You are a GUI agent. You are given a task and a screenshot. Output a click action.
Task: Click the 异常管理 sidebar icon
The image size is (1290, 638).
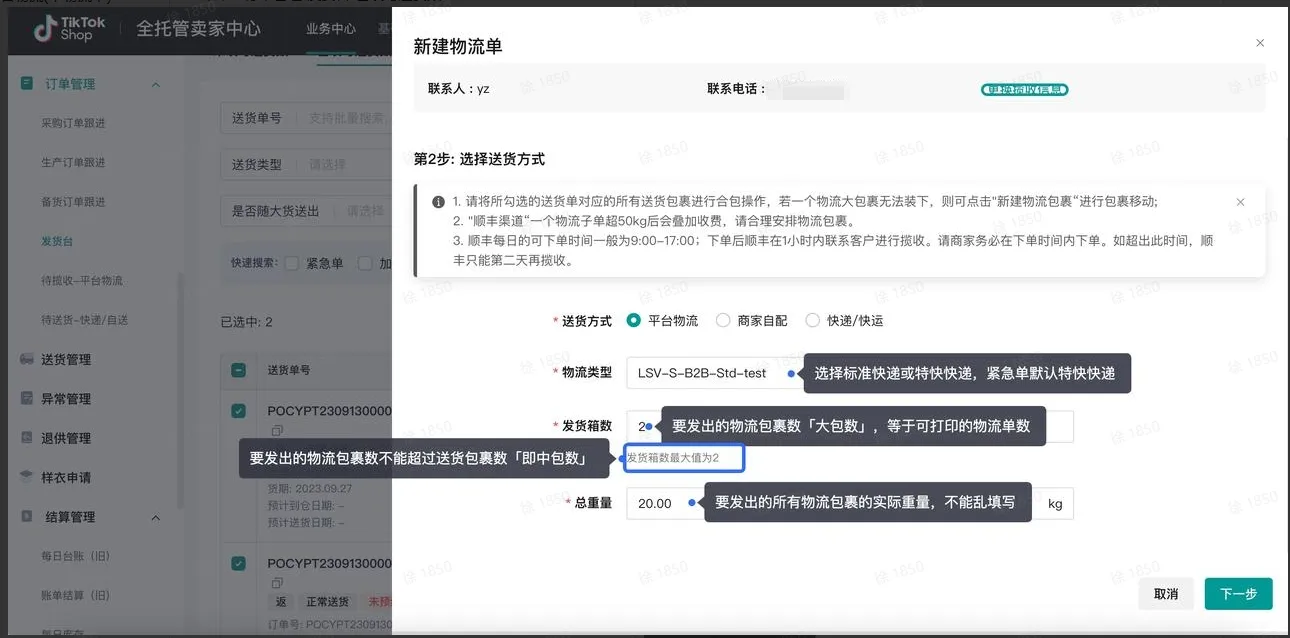(27, 398)
